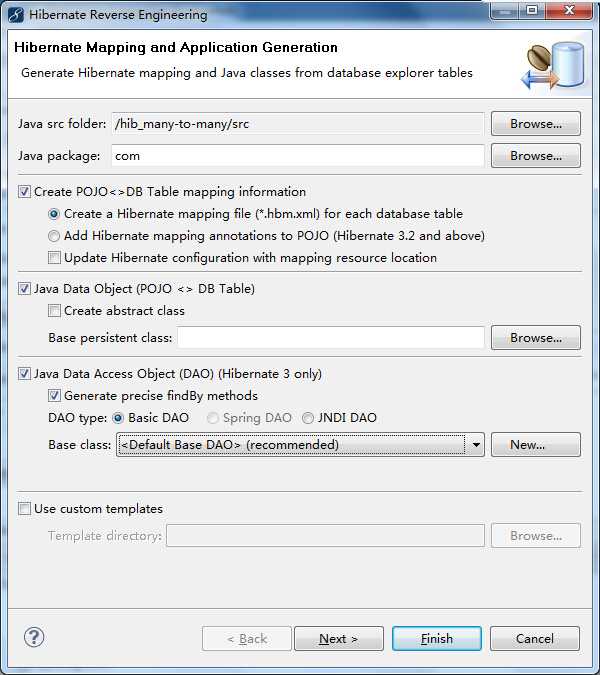
Task: Click the Hibernate wizard title bar icon
Action: tap(16, 14)
